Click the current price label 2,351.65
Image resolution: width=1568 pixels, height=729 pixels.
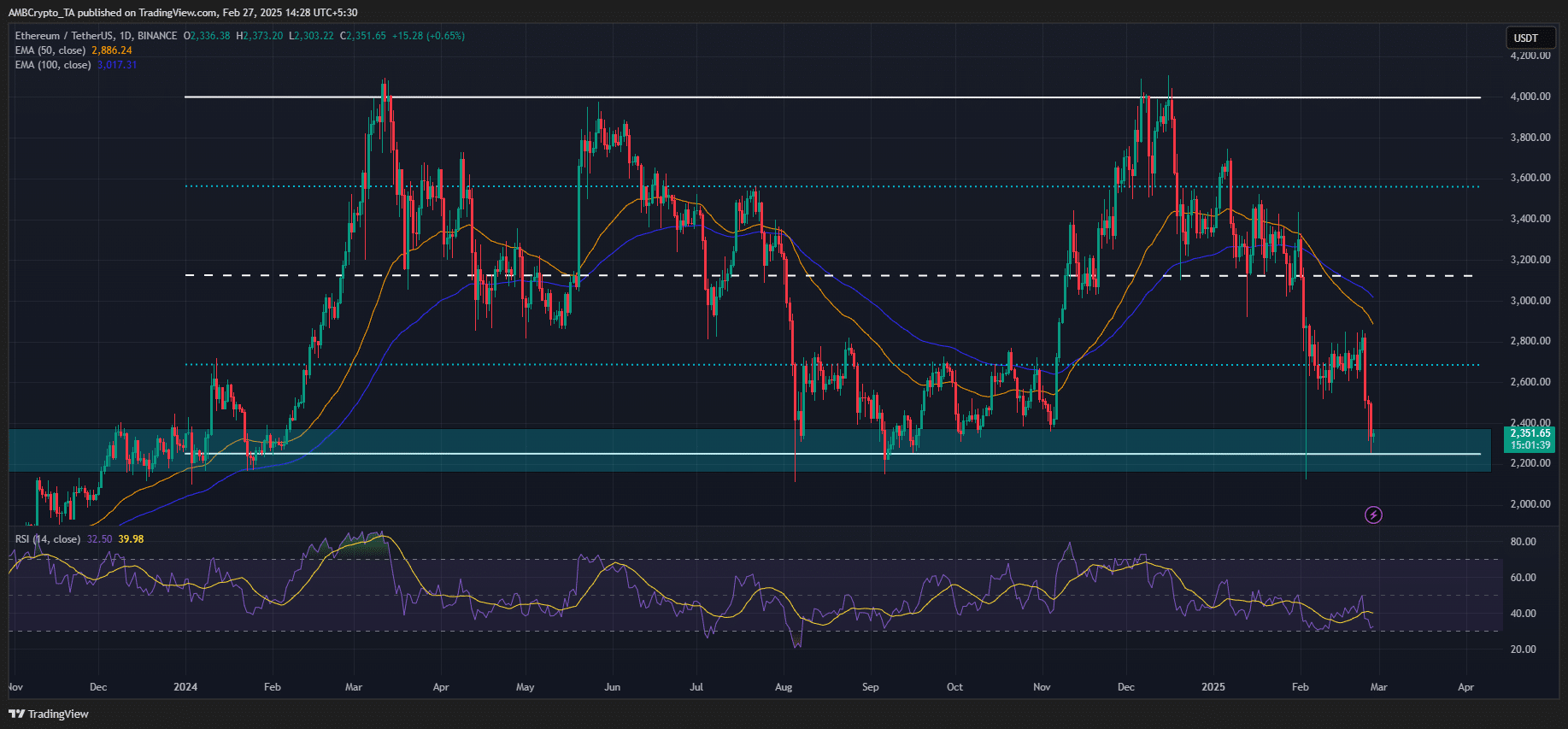coord(1530,433)
